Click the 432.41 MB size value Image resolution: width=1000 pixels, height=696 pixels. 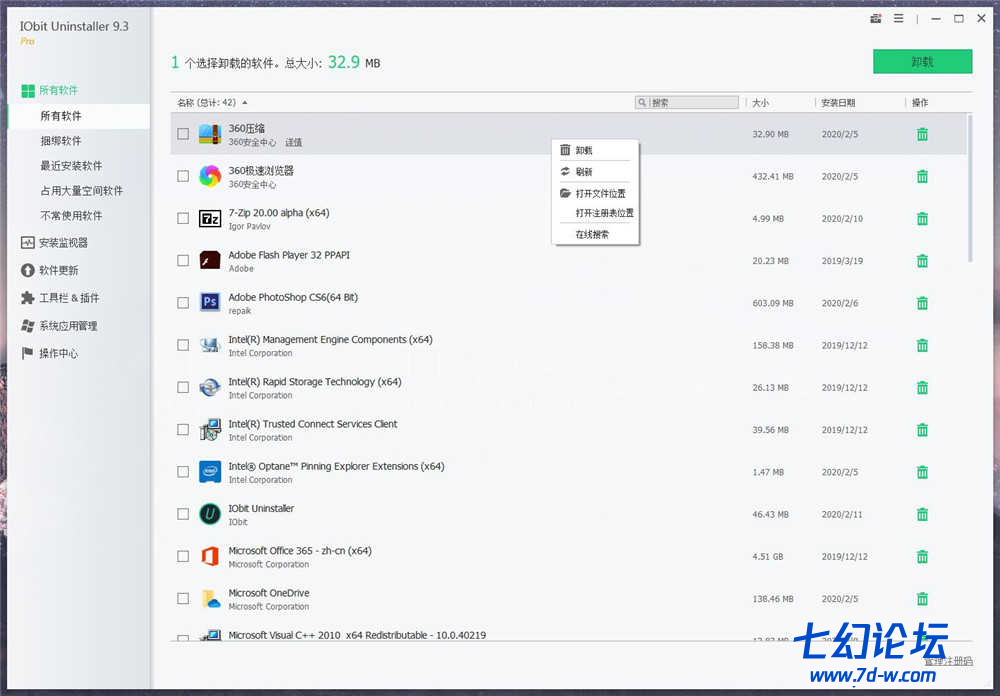click(772, 176)
